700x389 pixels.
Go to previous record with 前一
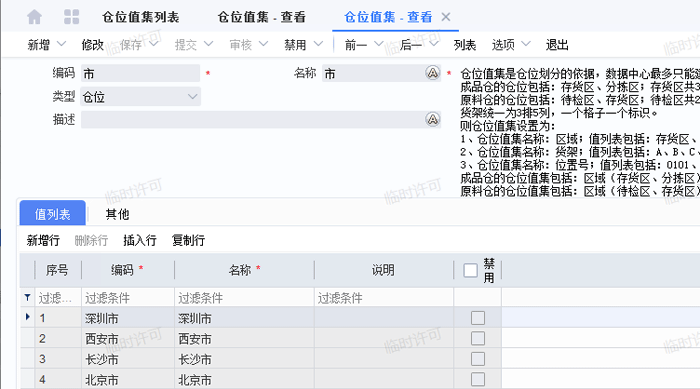point(356,45)
